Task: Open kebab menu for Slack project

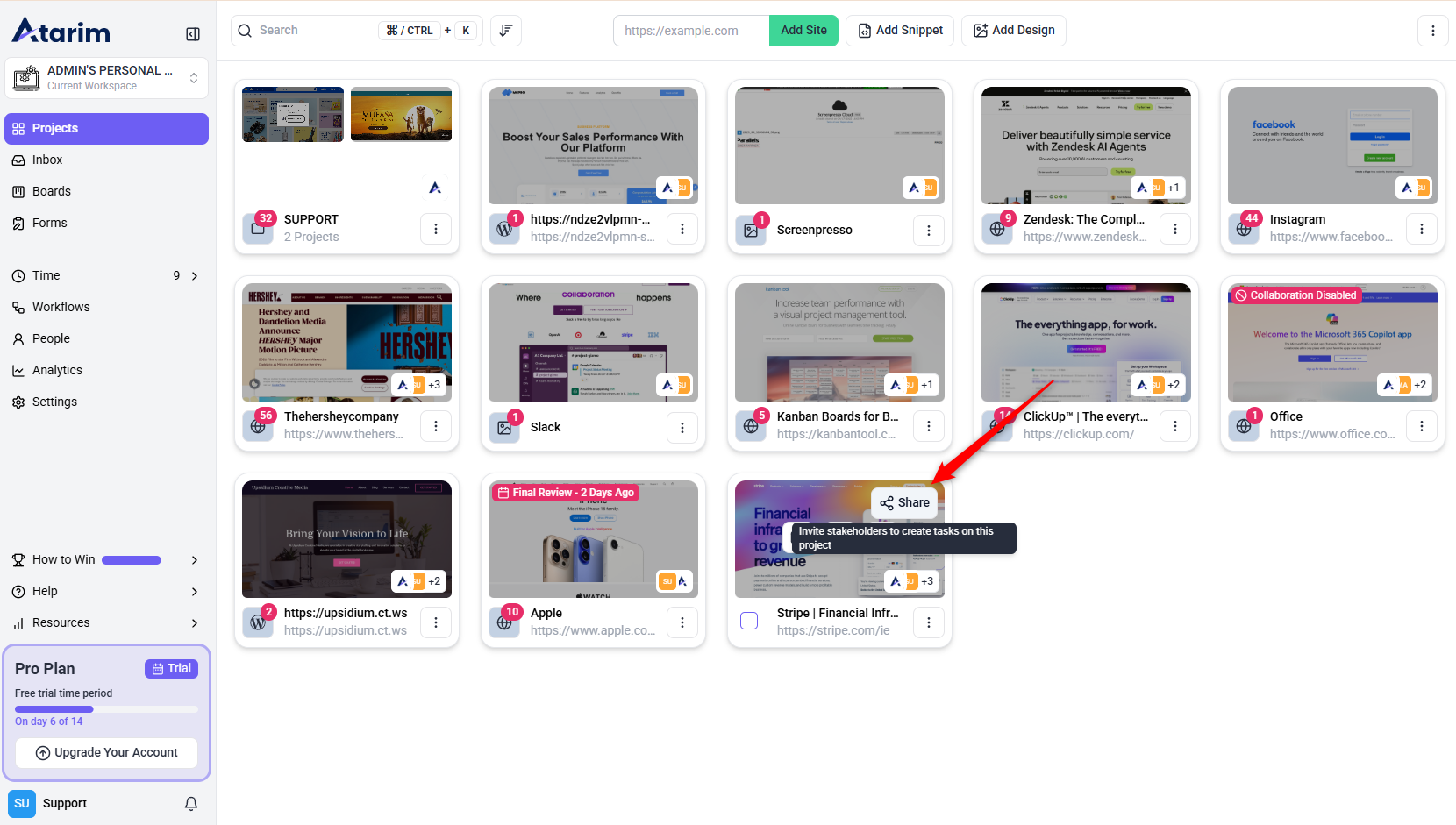Action: [x=682, y=427]
